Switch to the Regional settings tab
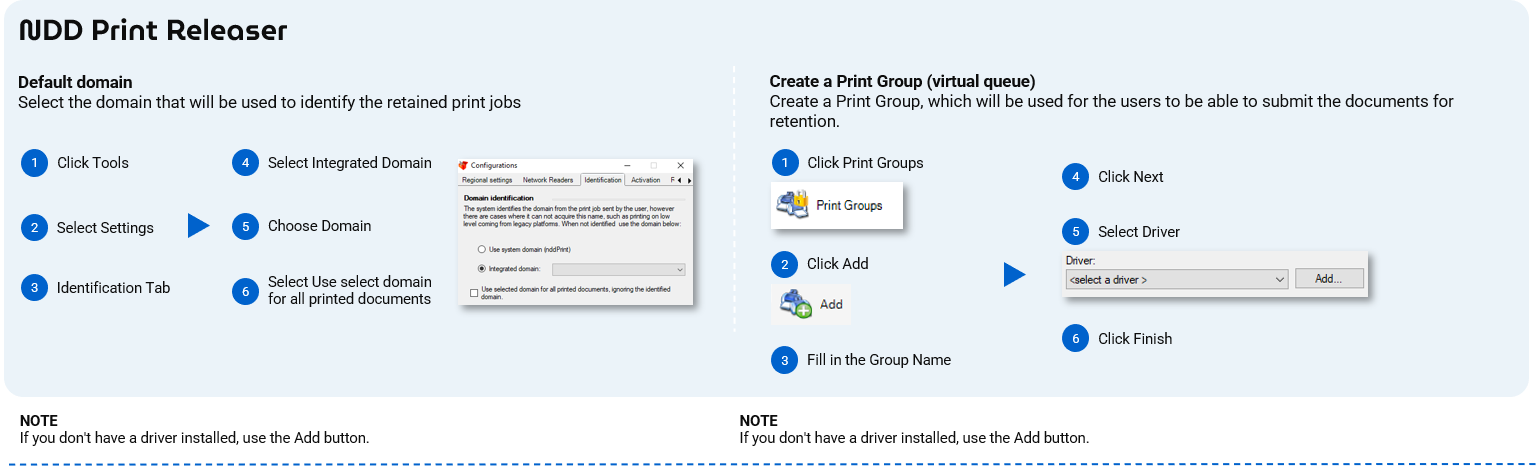The image size is (1538, 466). [x=487, y=180]
